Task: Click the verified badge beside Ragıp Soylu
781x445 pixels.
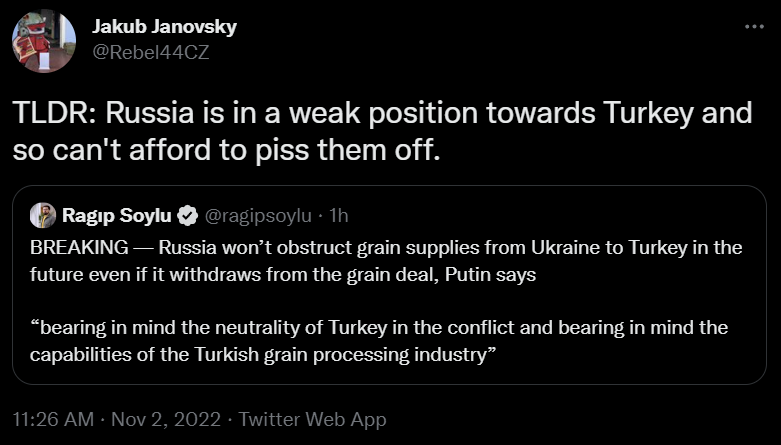Action: click(187, 215)
